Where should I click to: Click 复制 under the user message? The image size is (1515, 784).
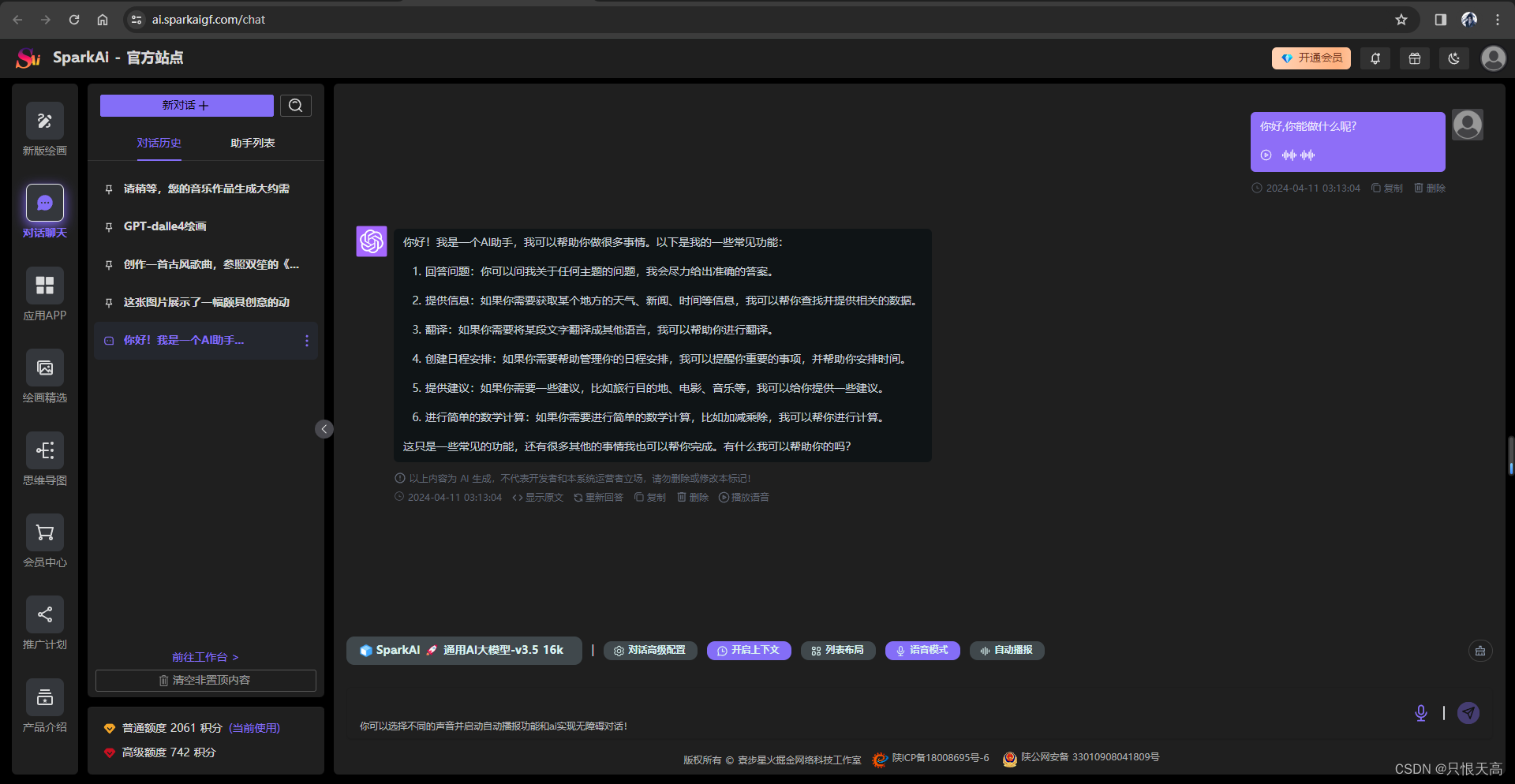click(1387, 189)
